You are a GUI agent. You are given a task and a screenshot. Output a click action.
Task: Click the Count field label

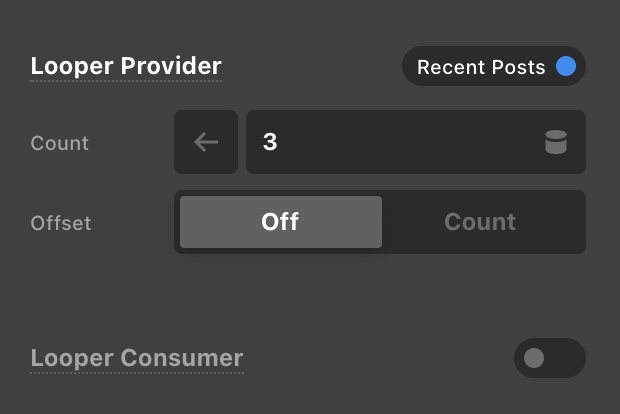point(60,143)
